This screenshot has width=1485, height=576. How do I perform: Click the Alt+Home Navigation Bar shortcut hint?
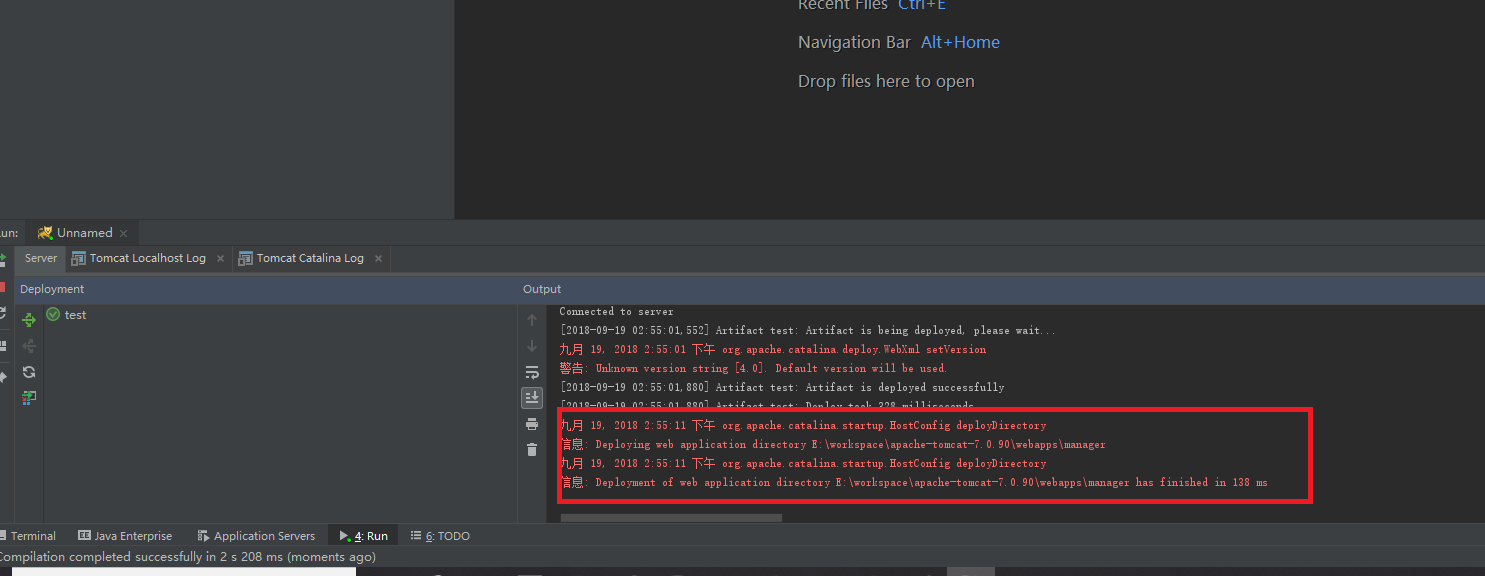960,42
